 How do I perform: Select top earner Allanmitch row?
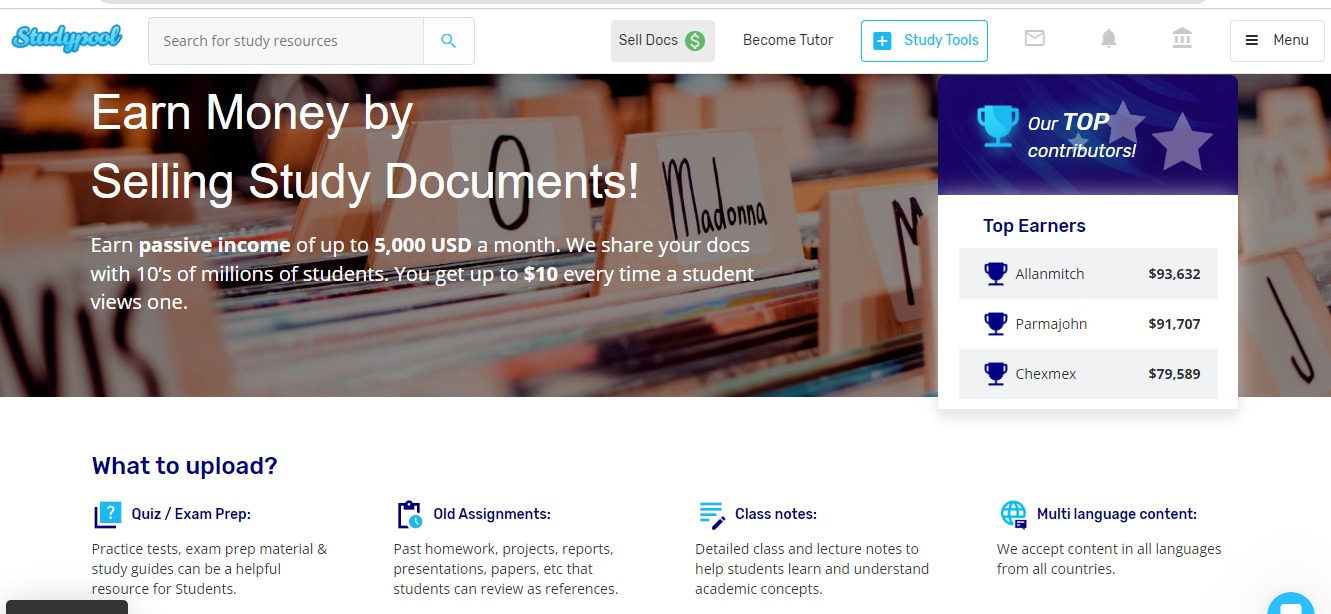pos(1088,274)
